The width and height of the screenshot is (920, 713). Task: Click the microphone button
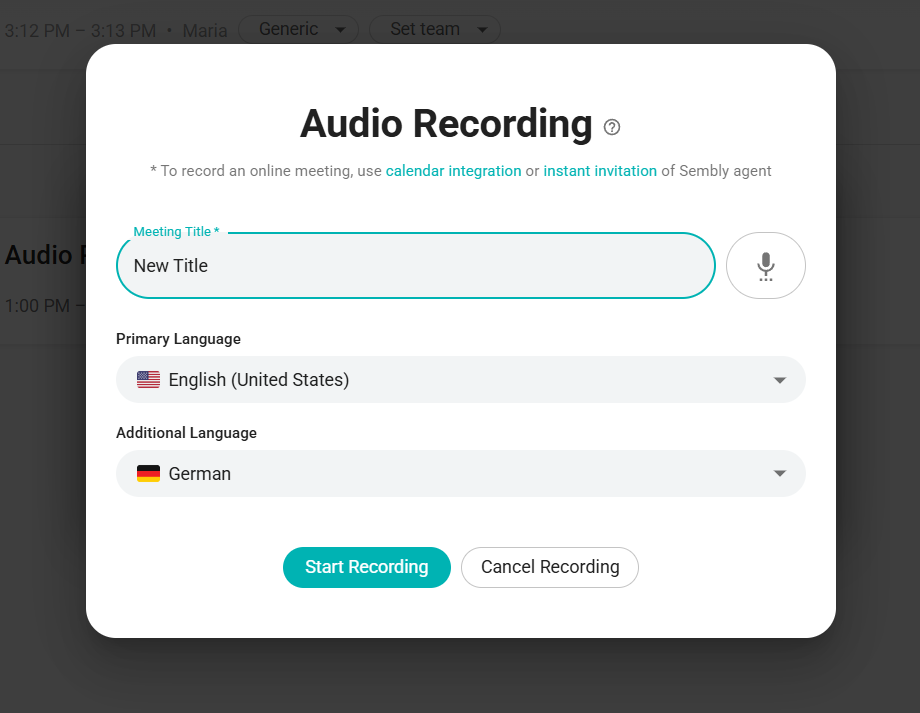point(765,266)
